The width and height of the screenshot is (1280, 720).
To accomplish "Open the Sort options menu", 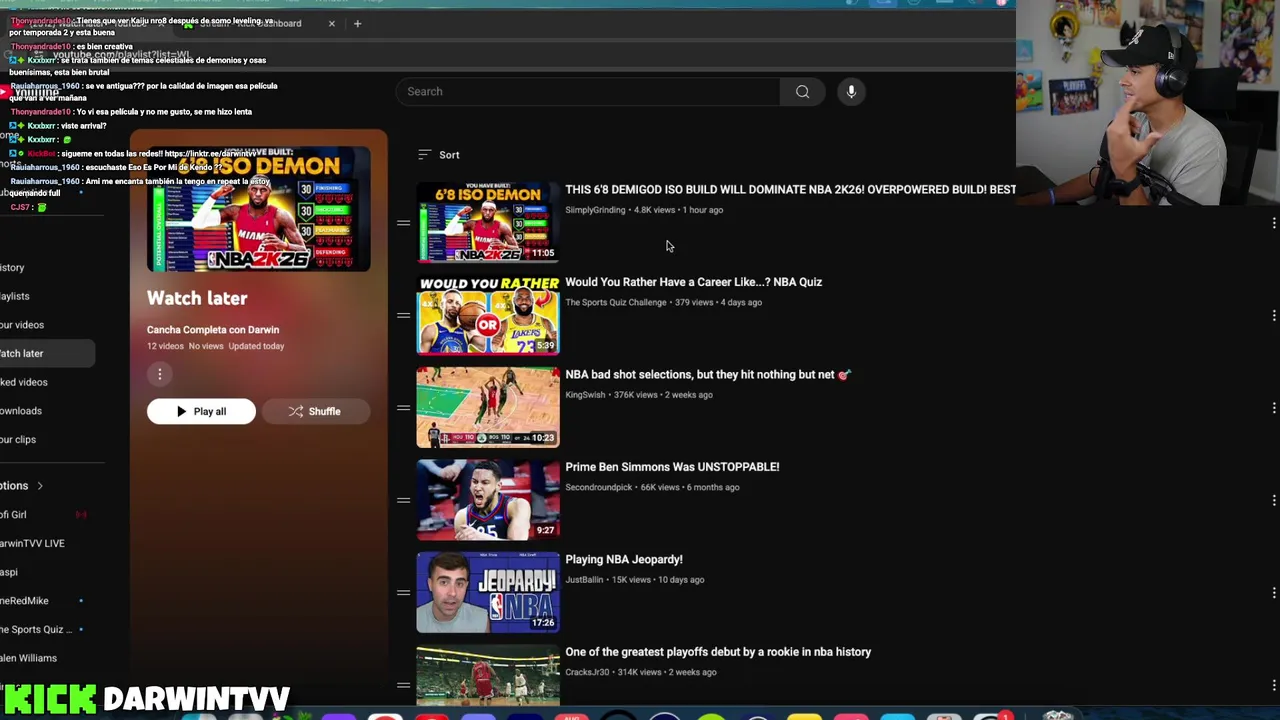I will click(439, 155).
